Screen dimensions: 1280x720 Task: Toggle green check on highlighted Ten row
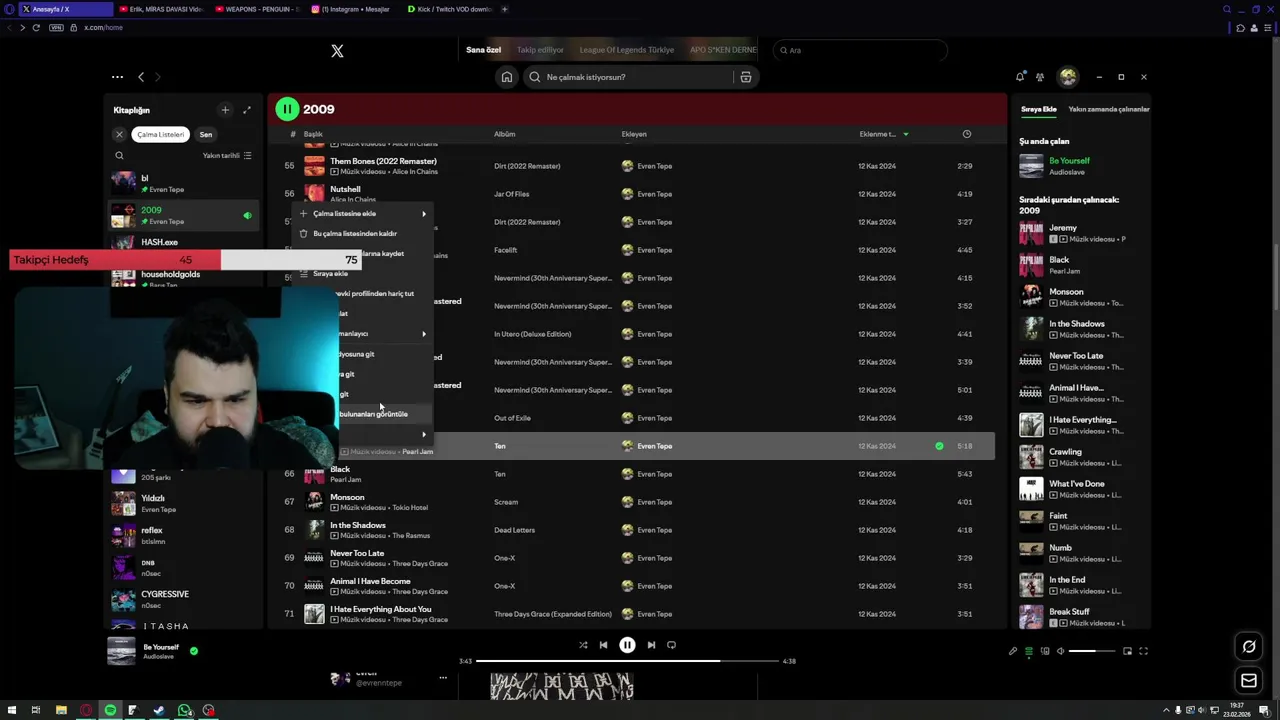coord(939,446)
